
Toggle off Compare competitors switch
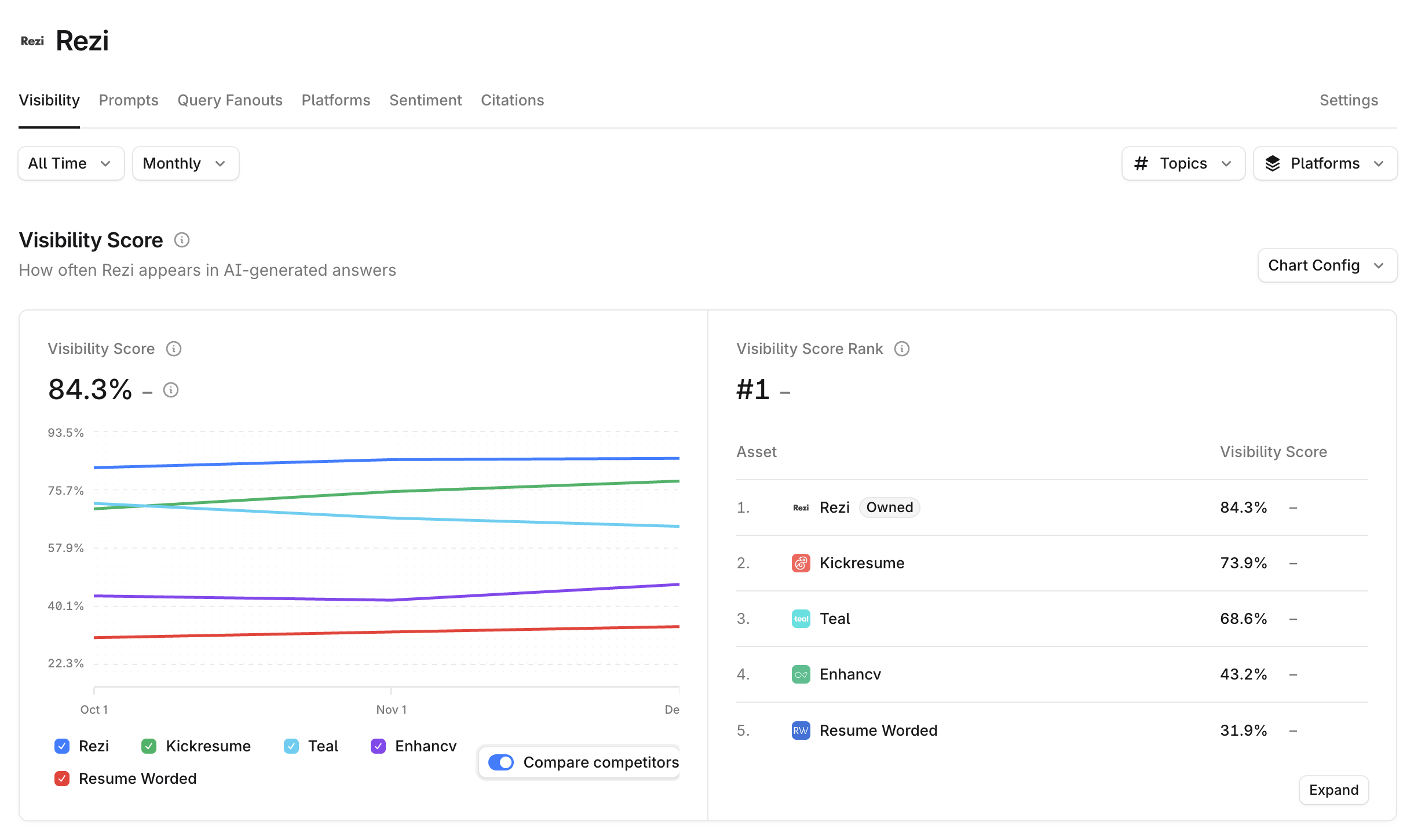pyautogui.click(x=501, y=762)
